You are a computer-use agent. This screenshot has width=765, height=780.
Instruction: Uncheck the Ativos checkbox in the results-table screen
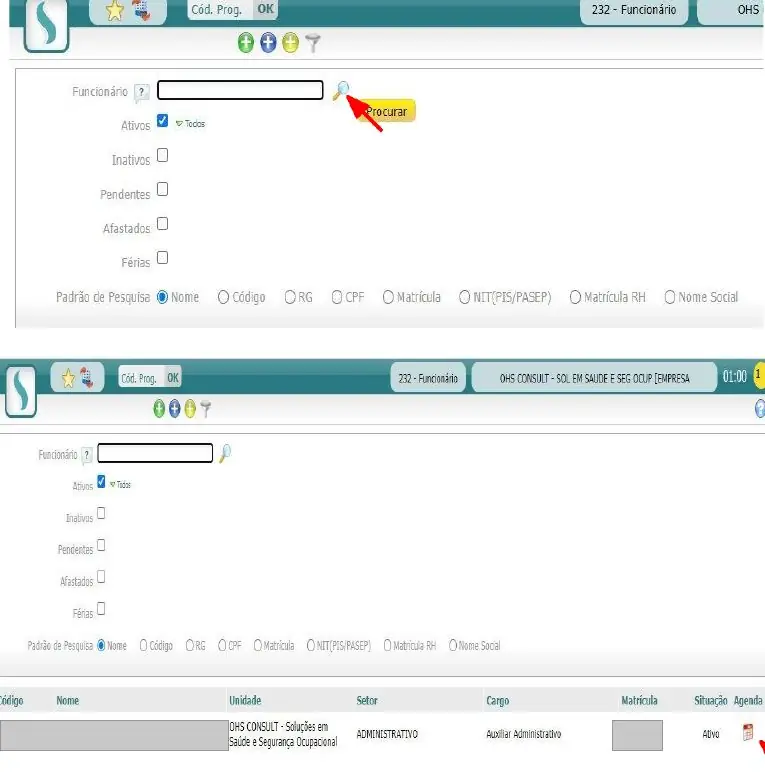tap(101, 481)
